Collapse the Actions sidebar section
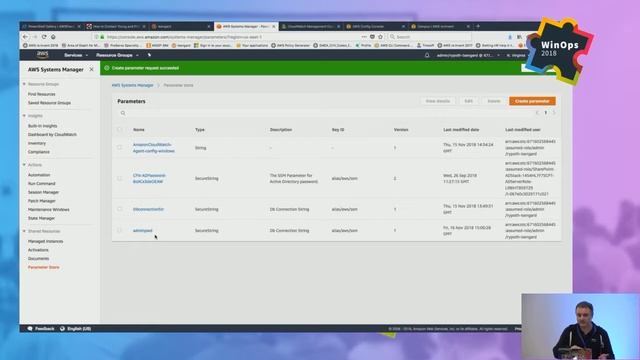 (24, 165)
